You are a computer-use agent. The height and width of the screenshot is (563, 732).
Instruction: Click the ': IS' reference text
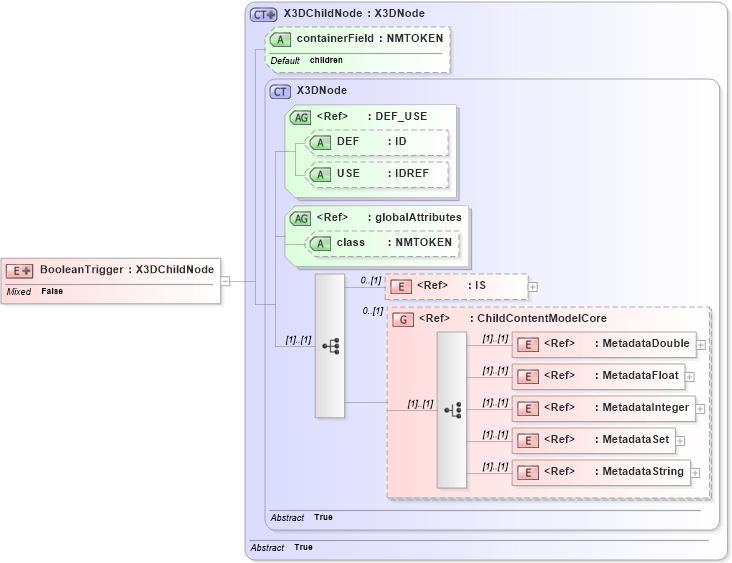(x=477, y=285)
